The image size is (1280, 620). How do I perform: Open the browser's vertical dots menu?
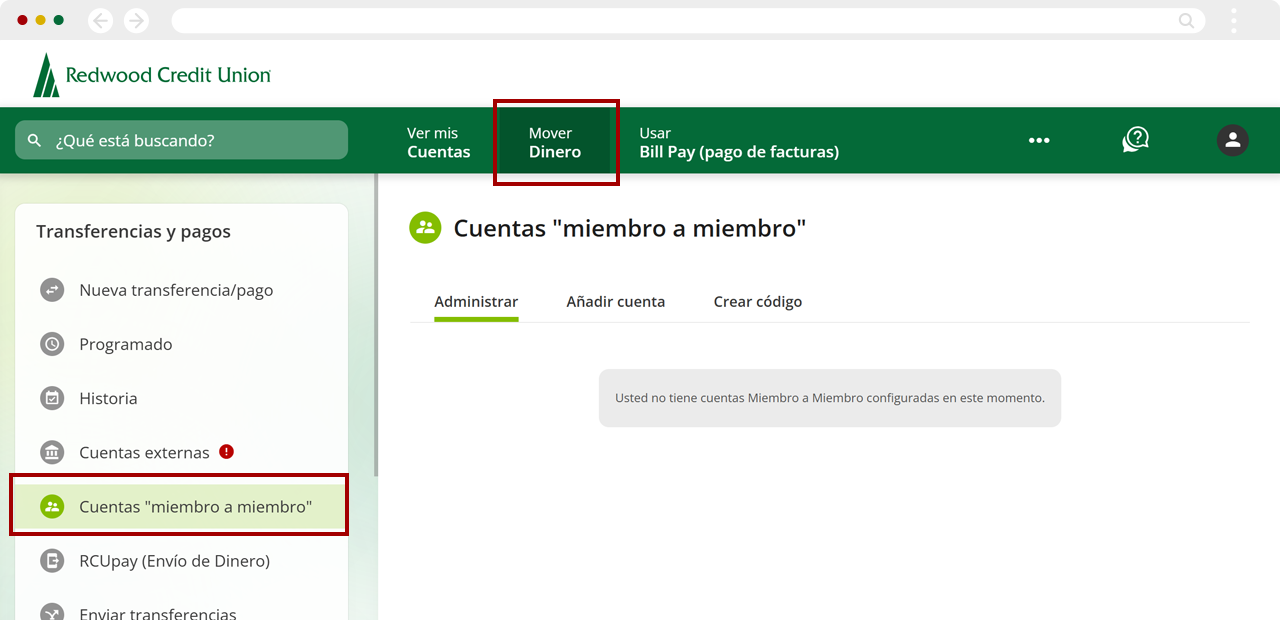click(x=1234, y=20)
